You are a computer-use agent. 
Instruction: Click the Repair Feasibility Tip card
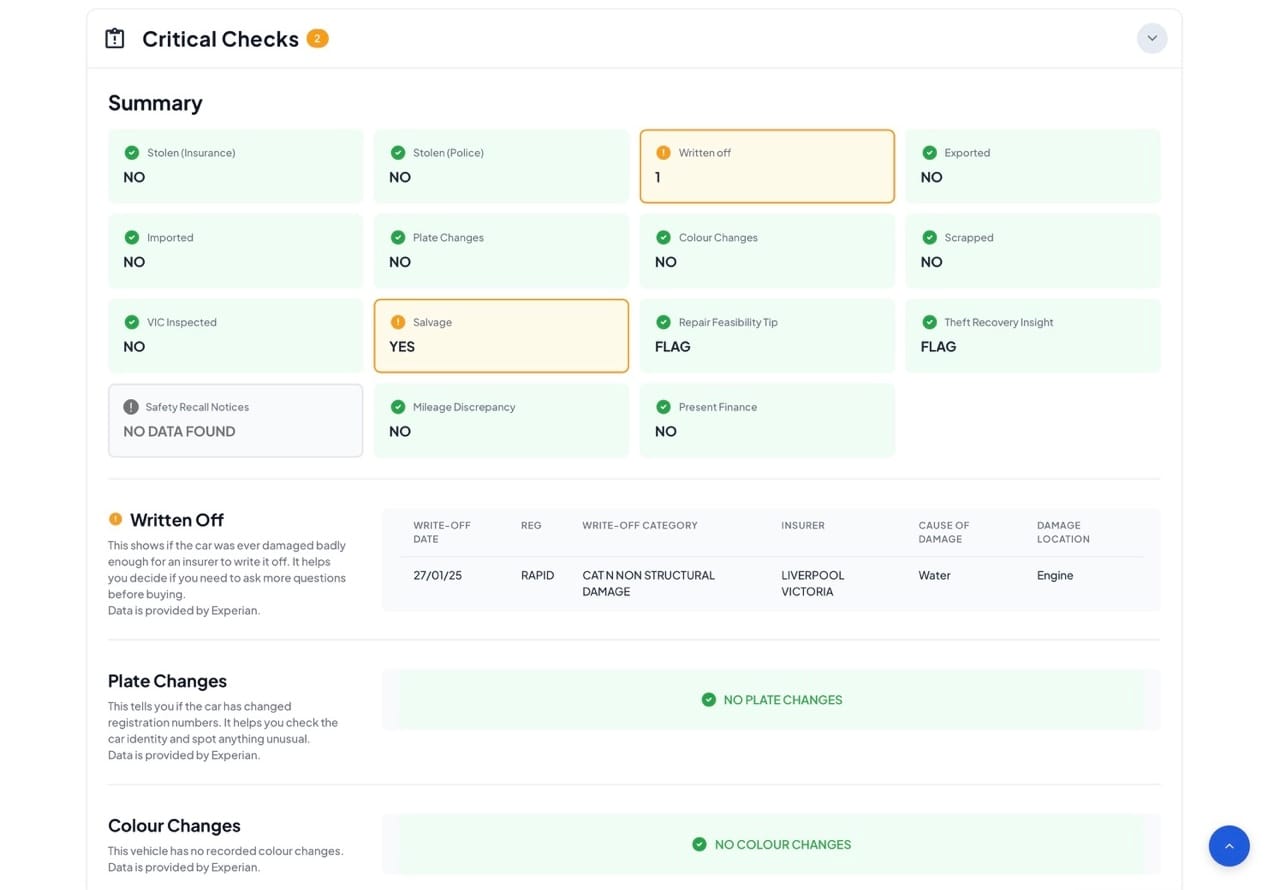(x=767, y=336)
